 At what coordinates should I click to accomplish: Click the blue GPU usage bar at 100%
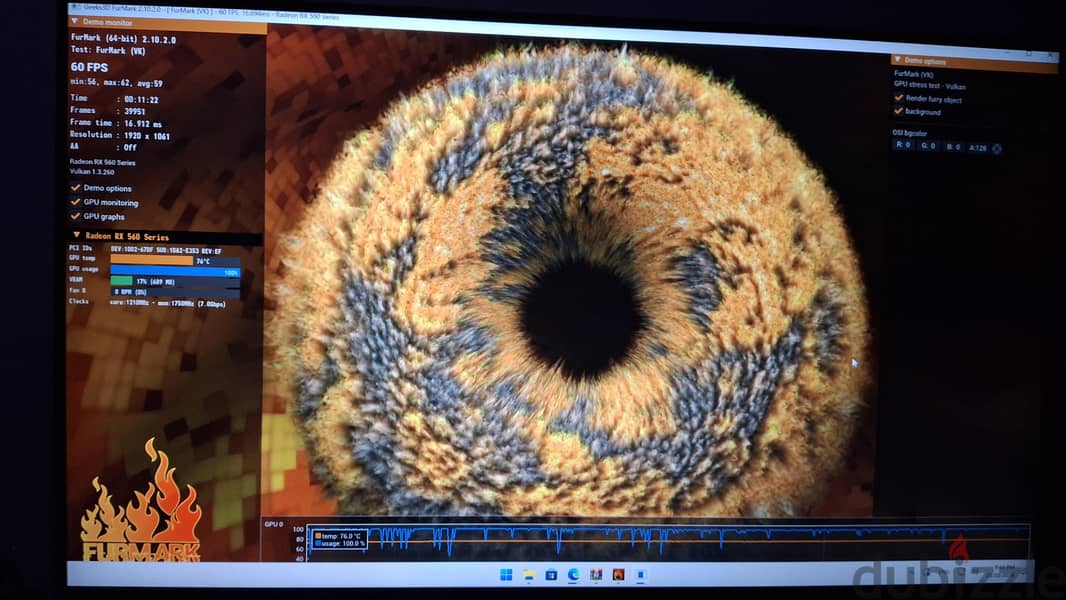click(175, 271)
